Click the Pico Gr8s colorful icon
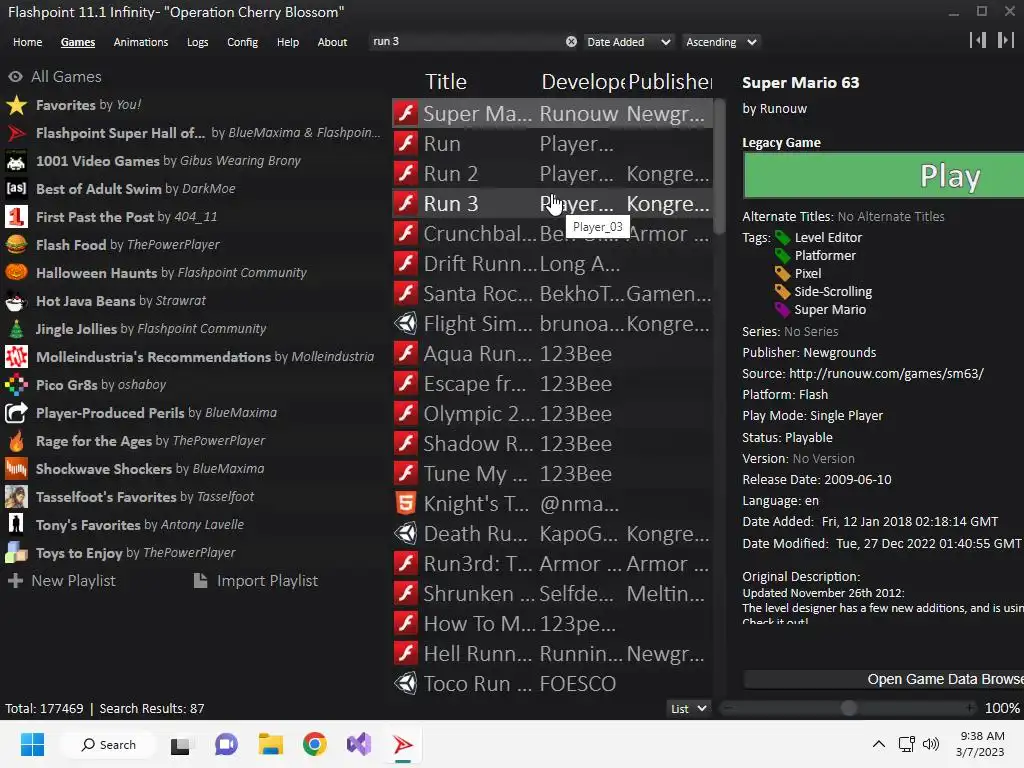 pyautogui.click(x=16, y=385)
